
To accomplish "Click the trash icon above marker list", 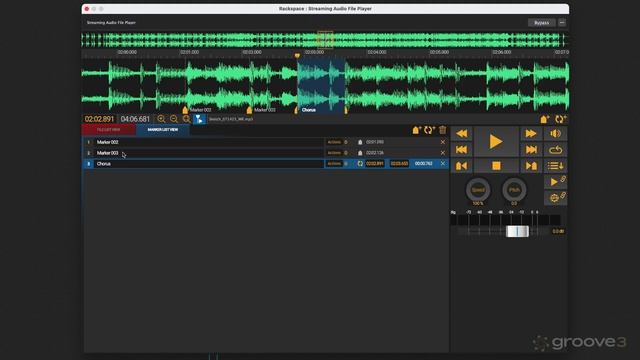I will (442, 130).
